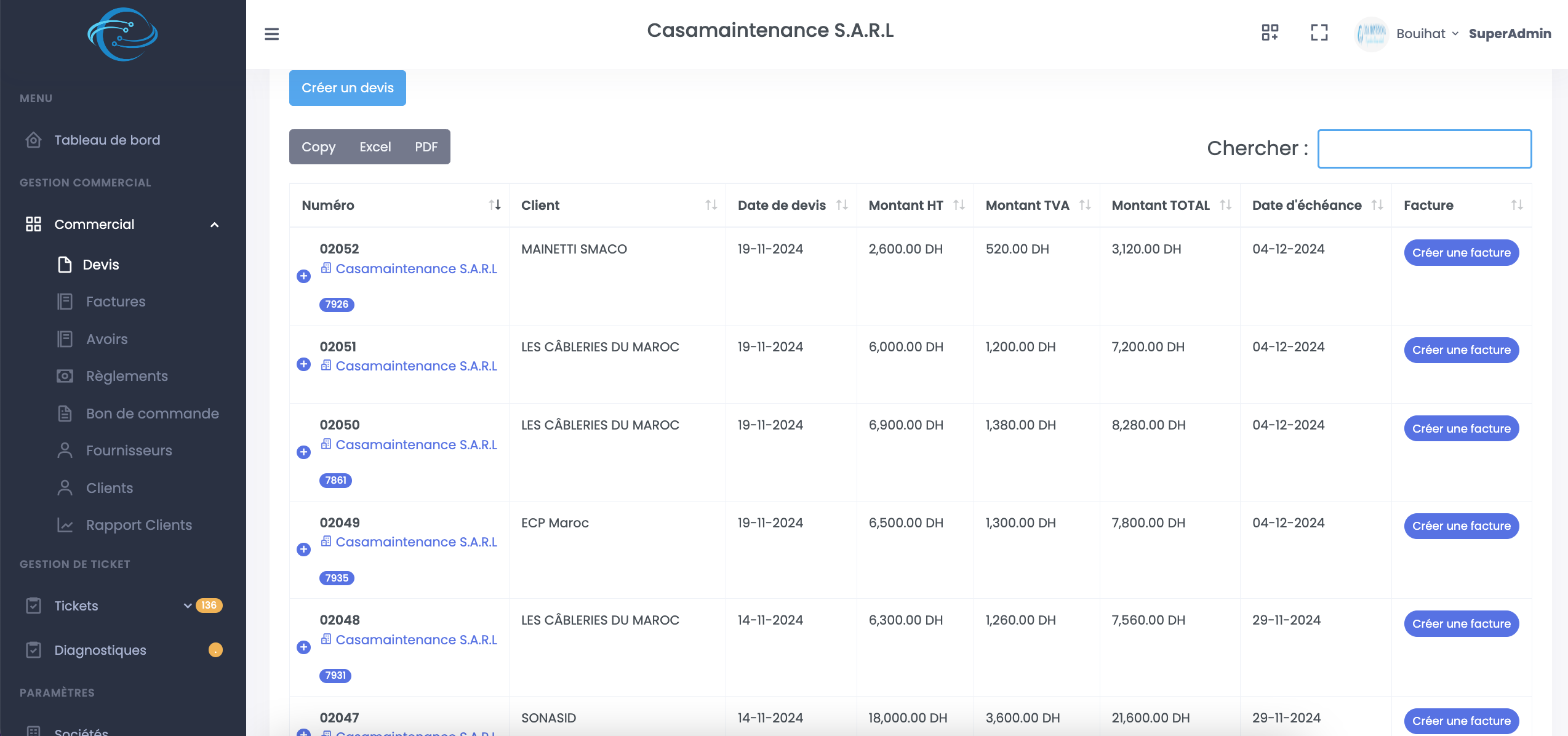Expand row details for devis 02048
The height and width of the screenshot is (736, 1568).
(x=303, y=647)
